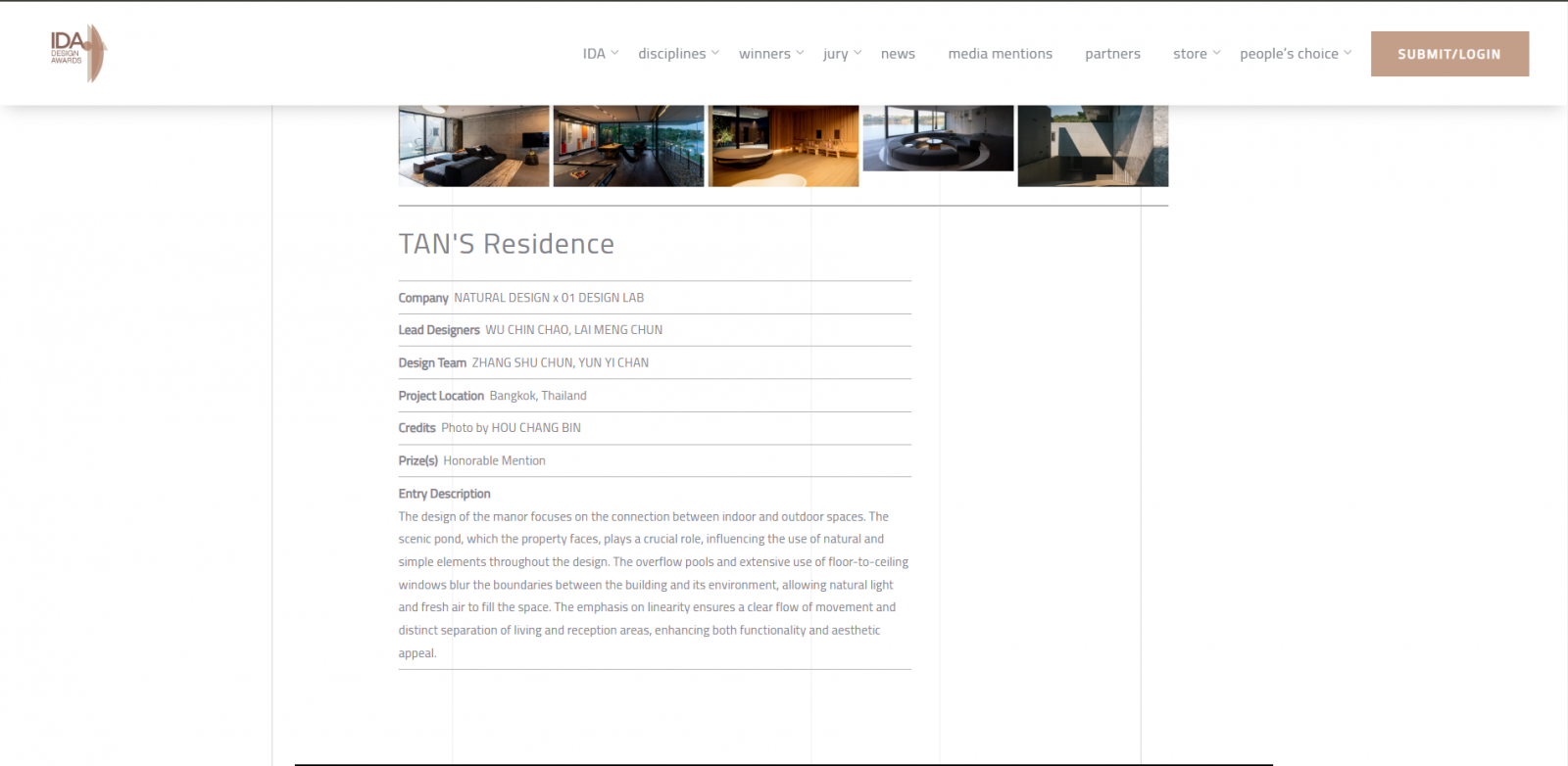Select the Honorable Mention prize text
This screenshot has width=1568, height=766.
(x=494, y=460)
